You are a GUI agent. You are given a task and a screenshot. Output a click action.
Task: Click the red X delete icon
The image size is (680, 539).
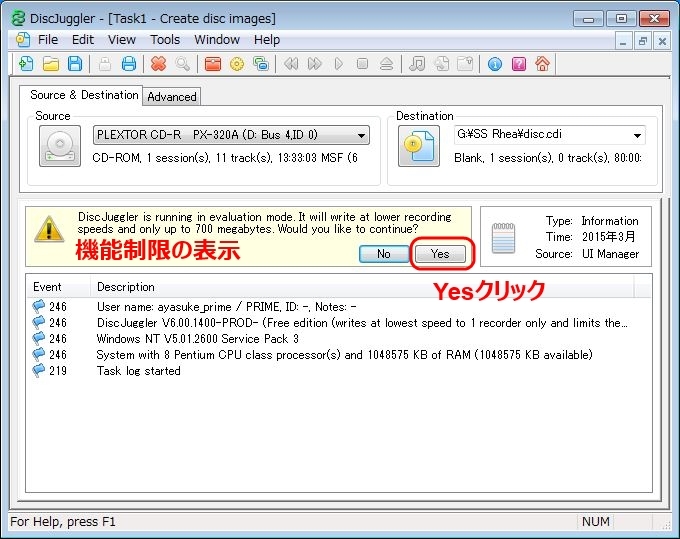click(158, 64)
